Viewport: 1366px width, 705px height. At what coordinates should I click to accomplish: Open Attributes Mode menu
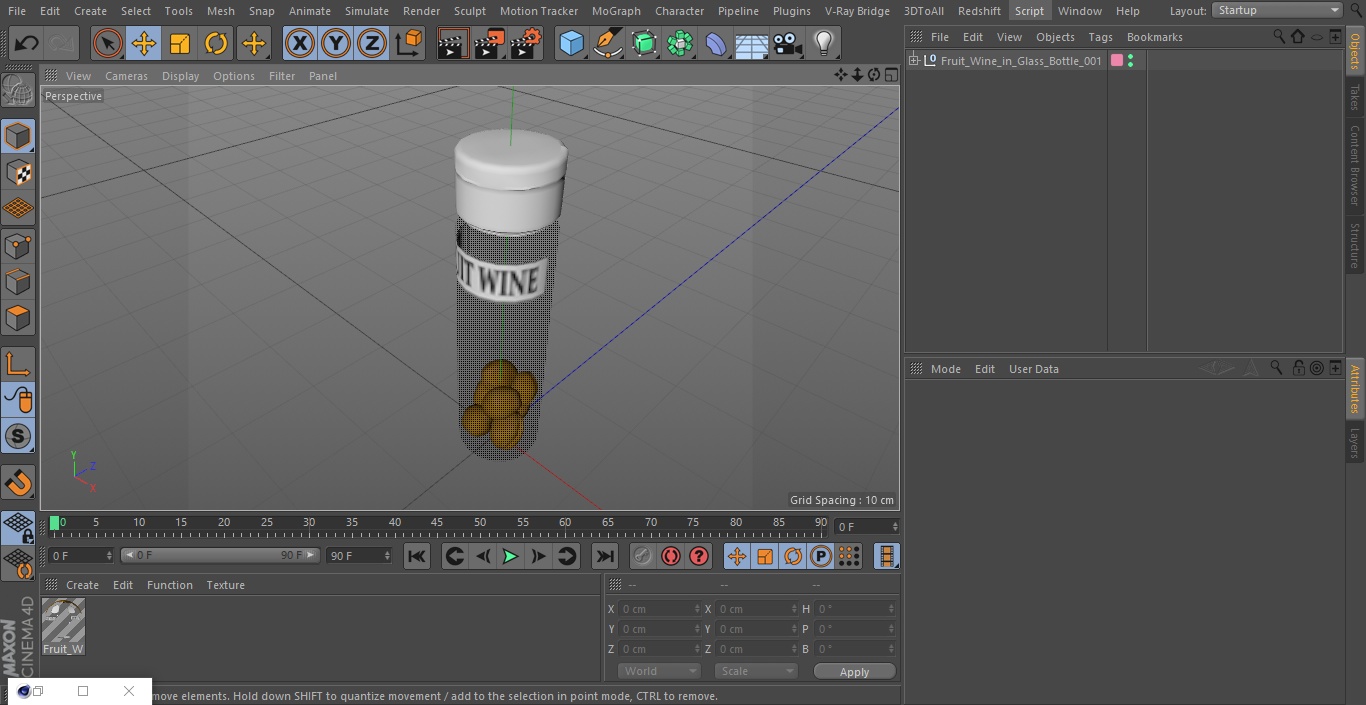(x=945, y=369)
